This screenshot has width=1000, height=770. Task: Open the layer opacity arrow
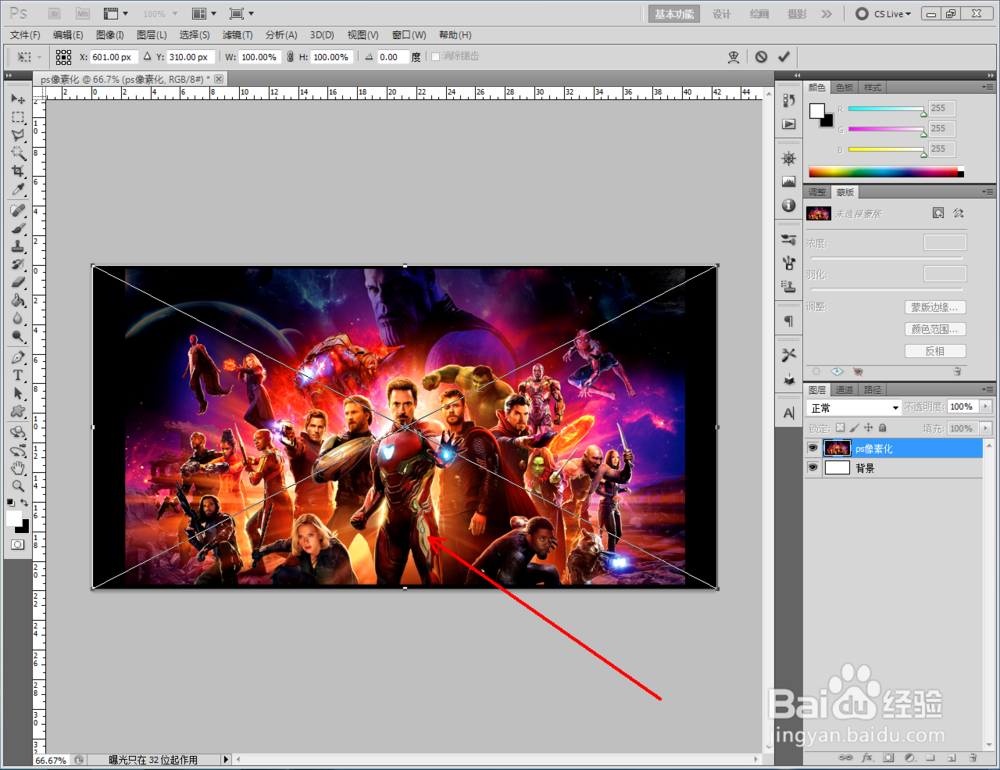(986, 406)
